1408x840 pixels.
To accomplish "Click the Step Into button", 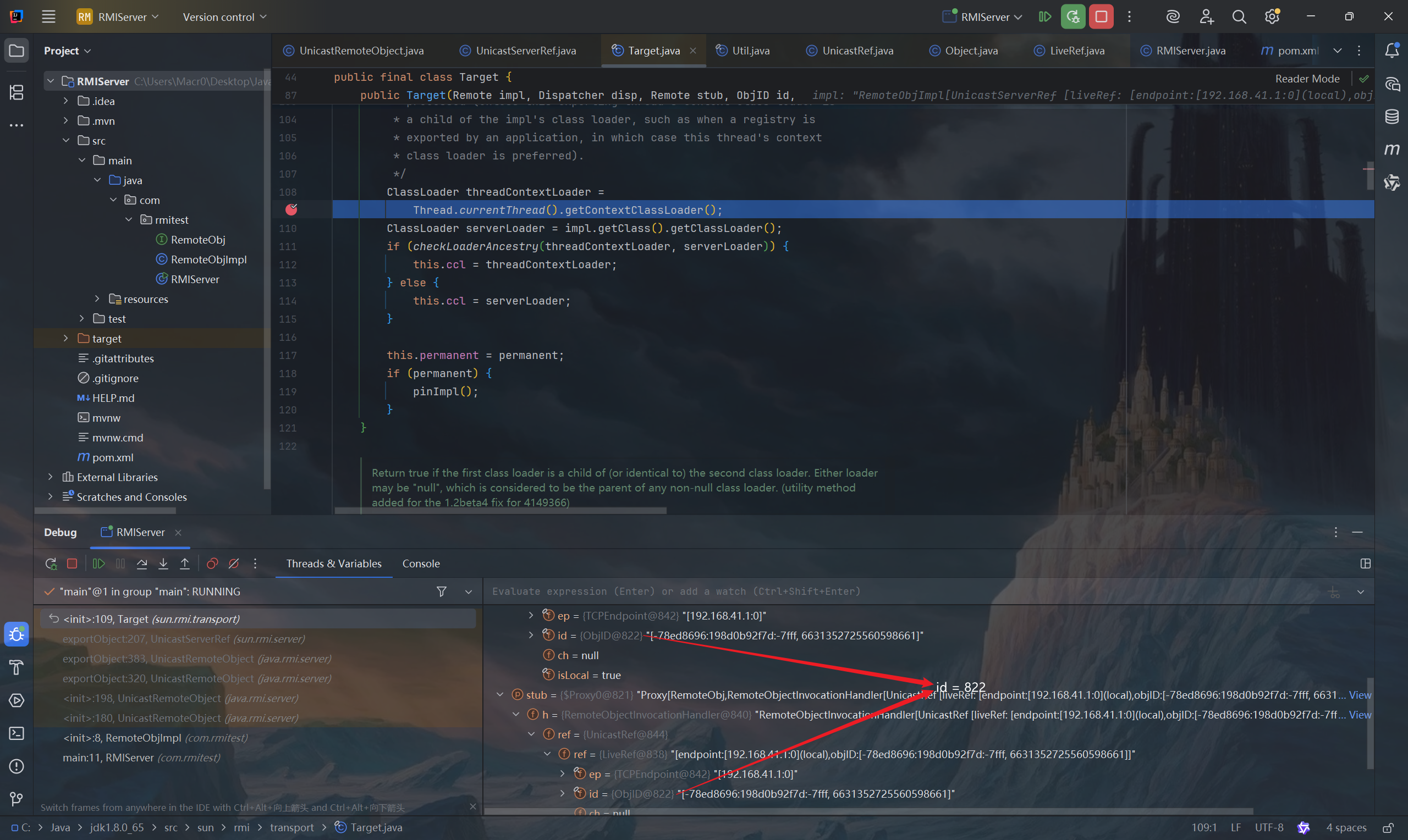I will [x=163, y=564].
